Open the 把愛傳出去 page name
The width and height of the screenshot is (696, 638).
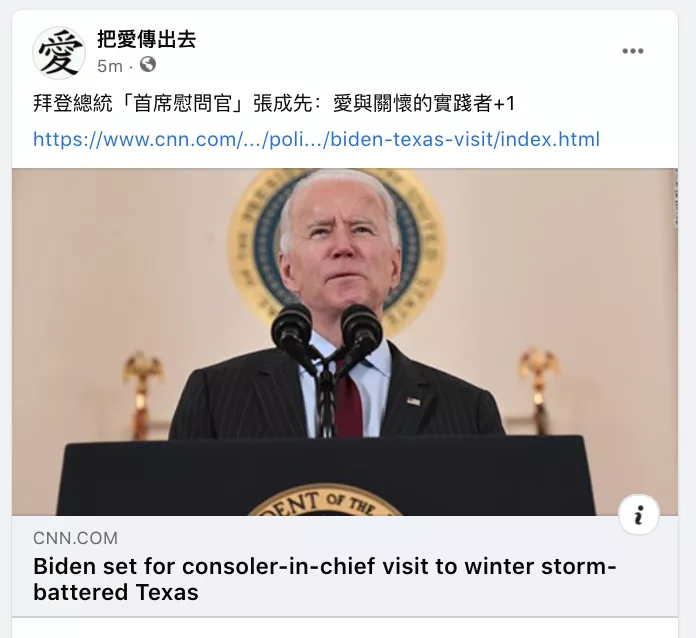(147, 39)
